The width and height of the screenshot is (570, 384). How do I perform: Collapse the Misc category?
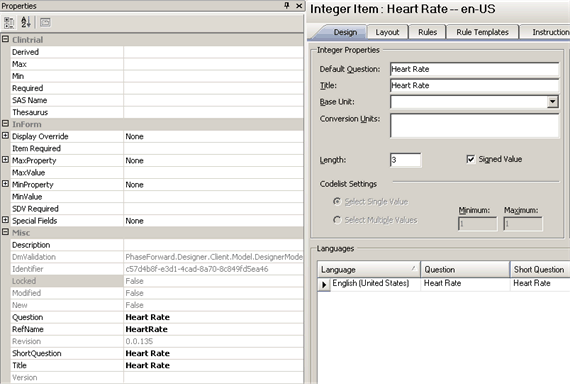5,232
